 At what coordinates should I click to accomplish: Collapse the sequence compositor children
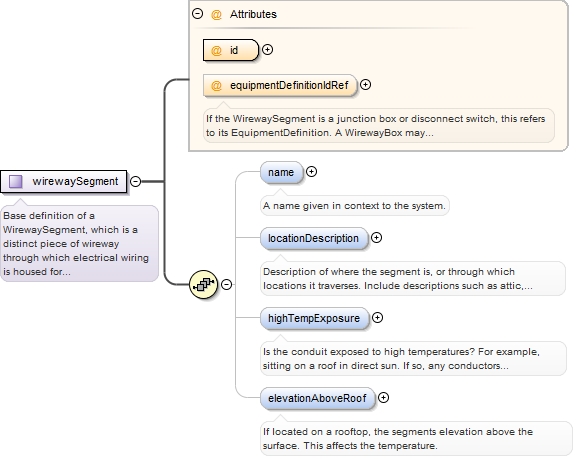pyautogui.click(x=226, y=284)
